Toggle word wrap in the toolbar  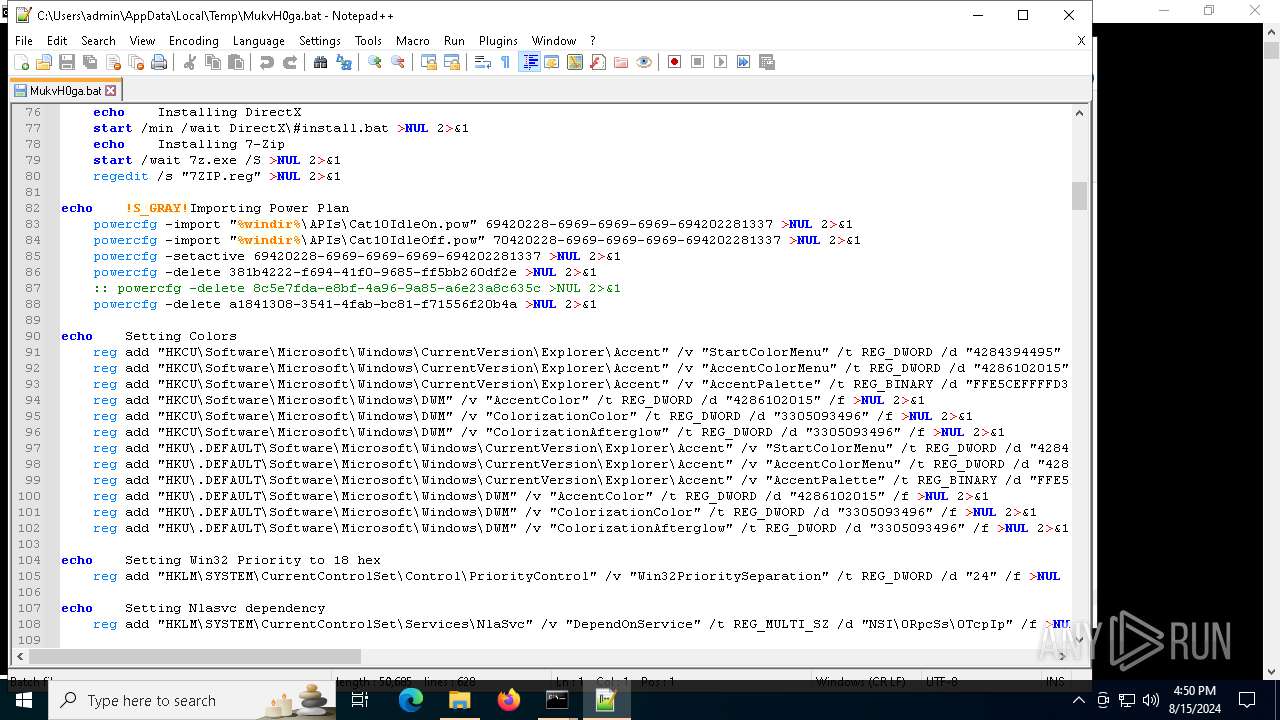(x=483, y=62)
